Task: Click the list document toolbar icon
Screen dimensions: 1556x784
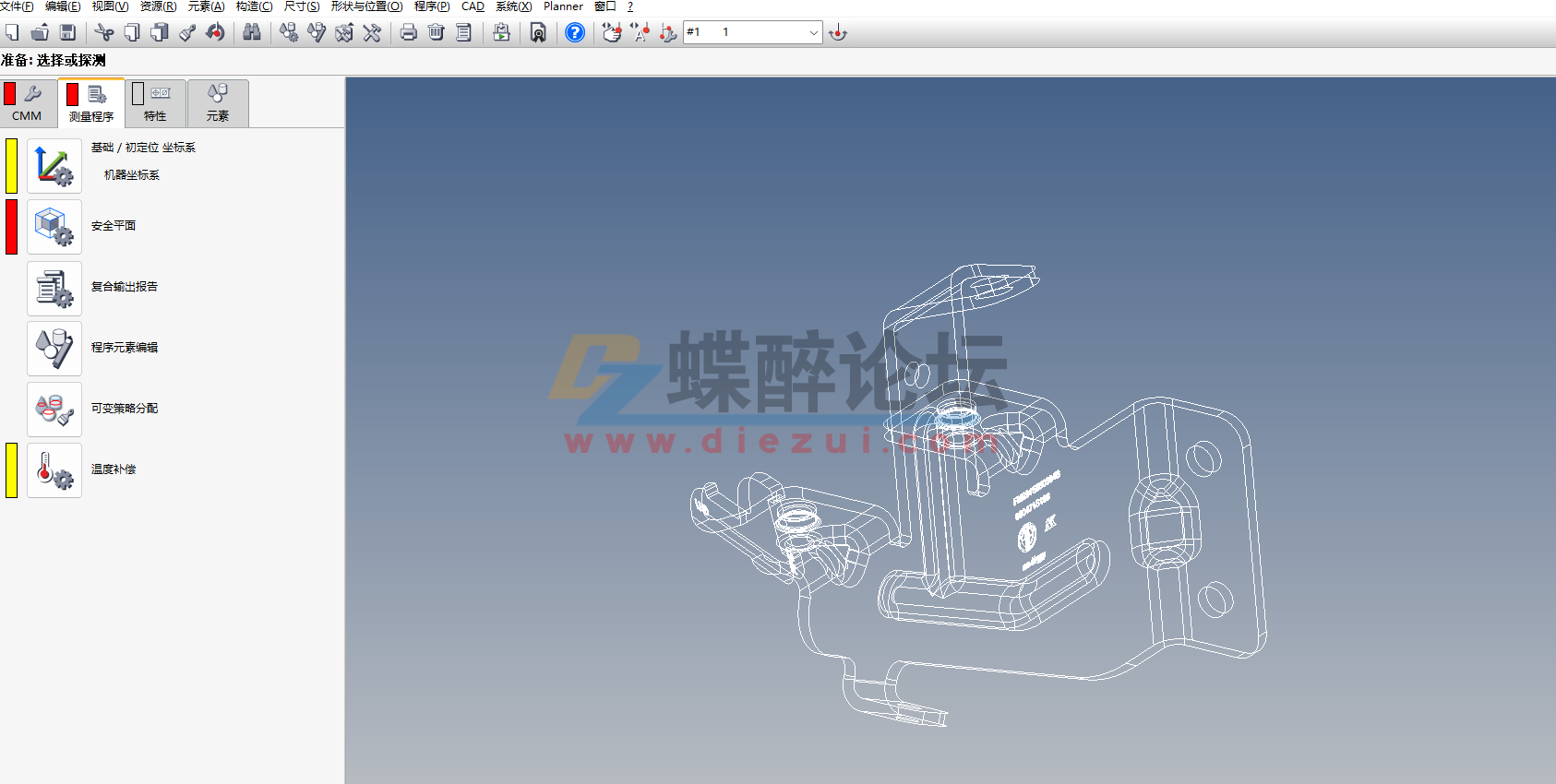Action: coord(463,33)
